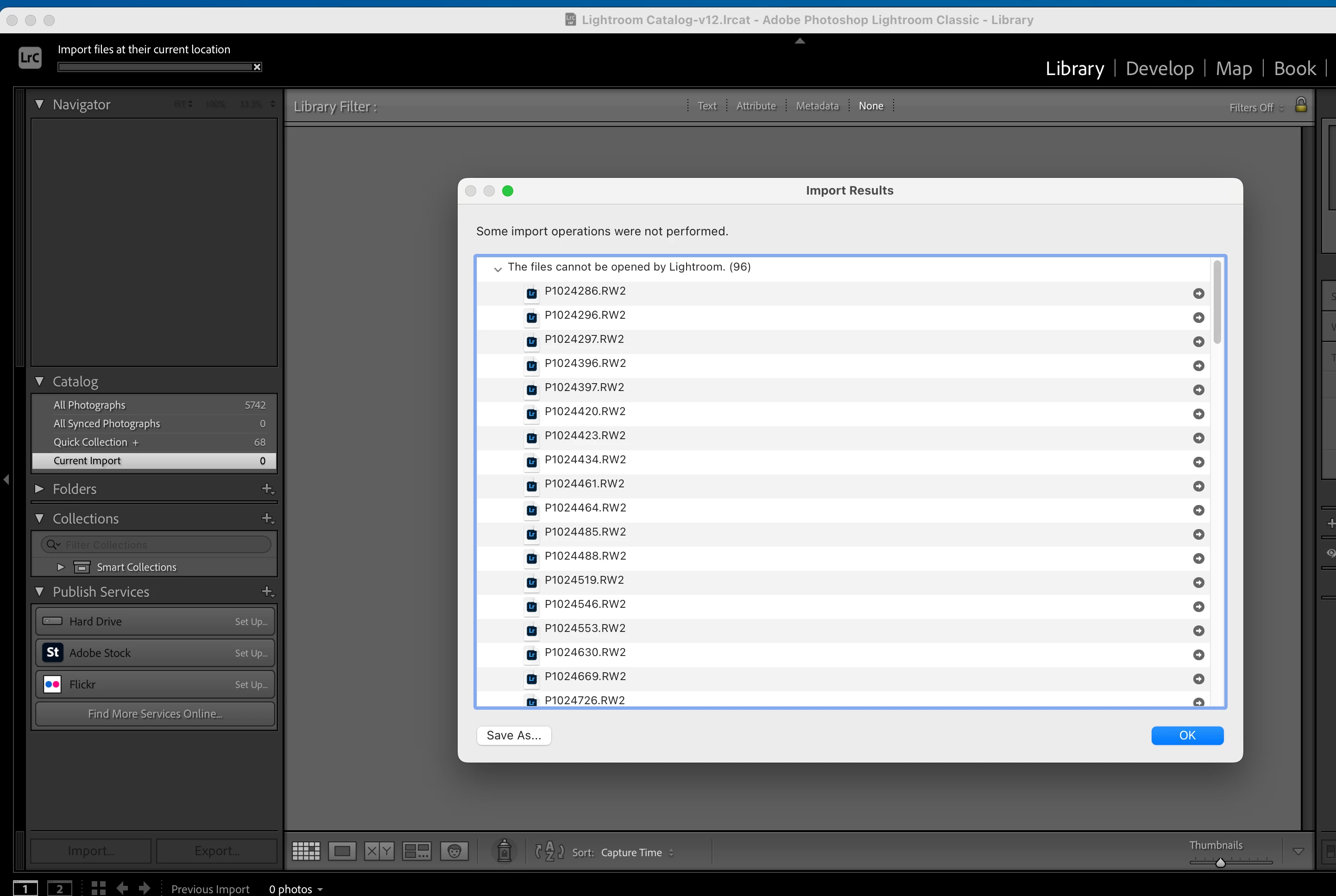Click Save As button
This screenshot has width=1336, height=896.
(x=513, y=735)
